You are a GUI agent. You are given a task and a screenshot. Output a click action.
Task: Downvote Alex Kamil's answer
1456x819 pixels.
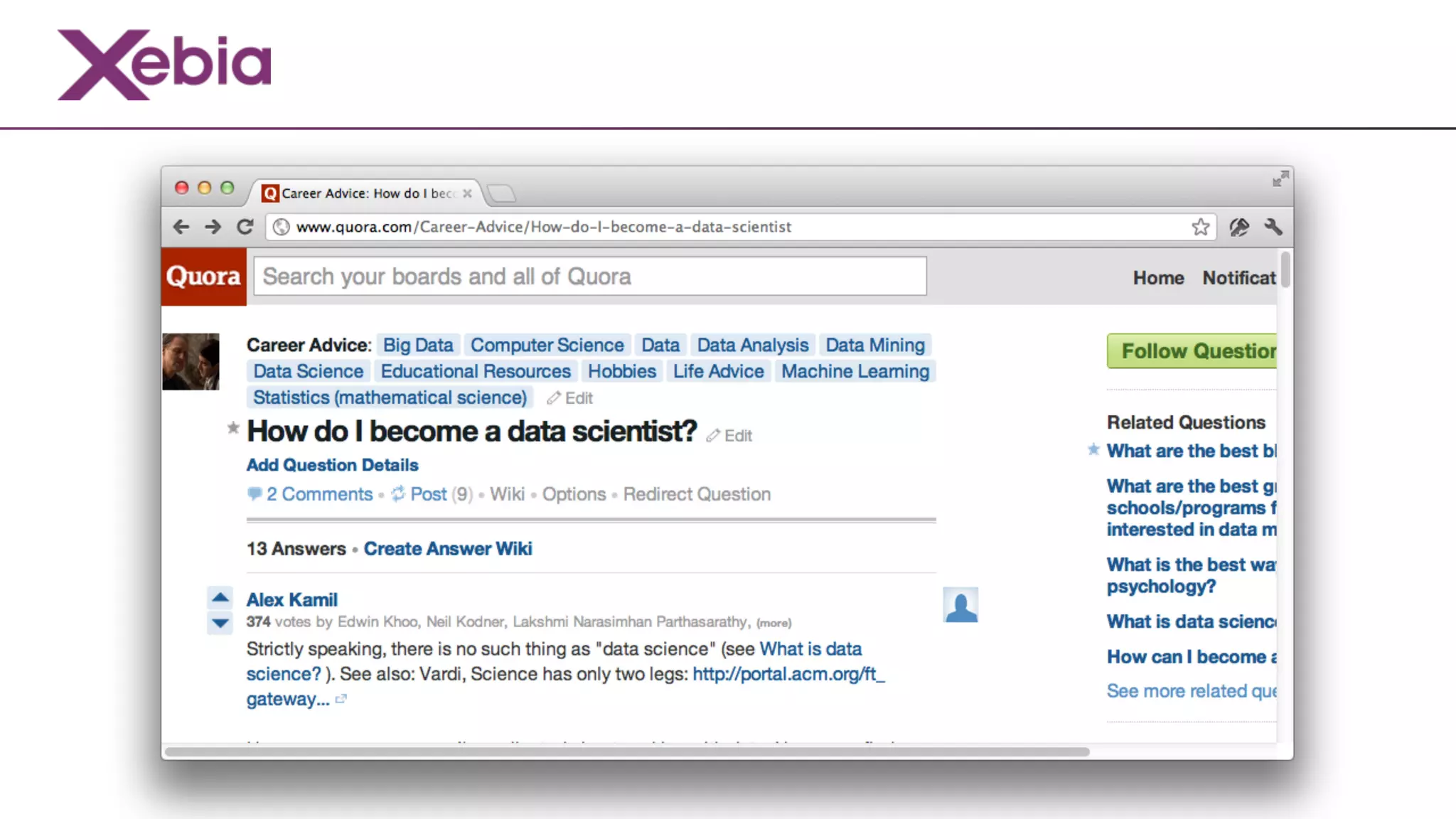[220, 623]
